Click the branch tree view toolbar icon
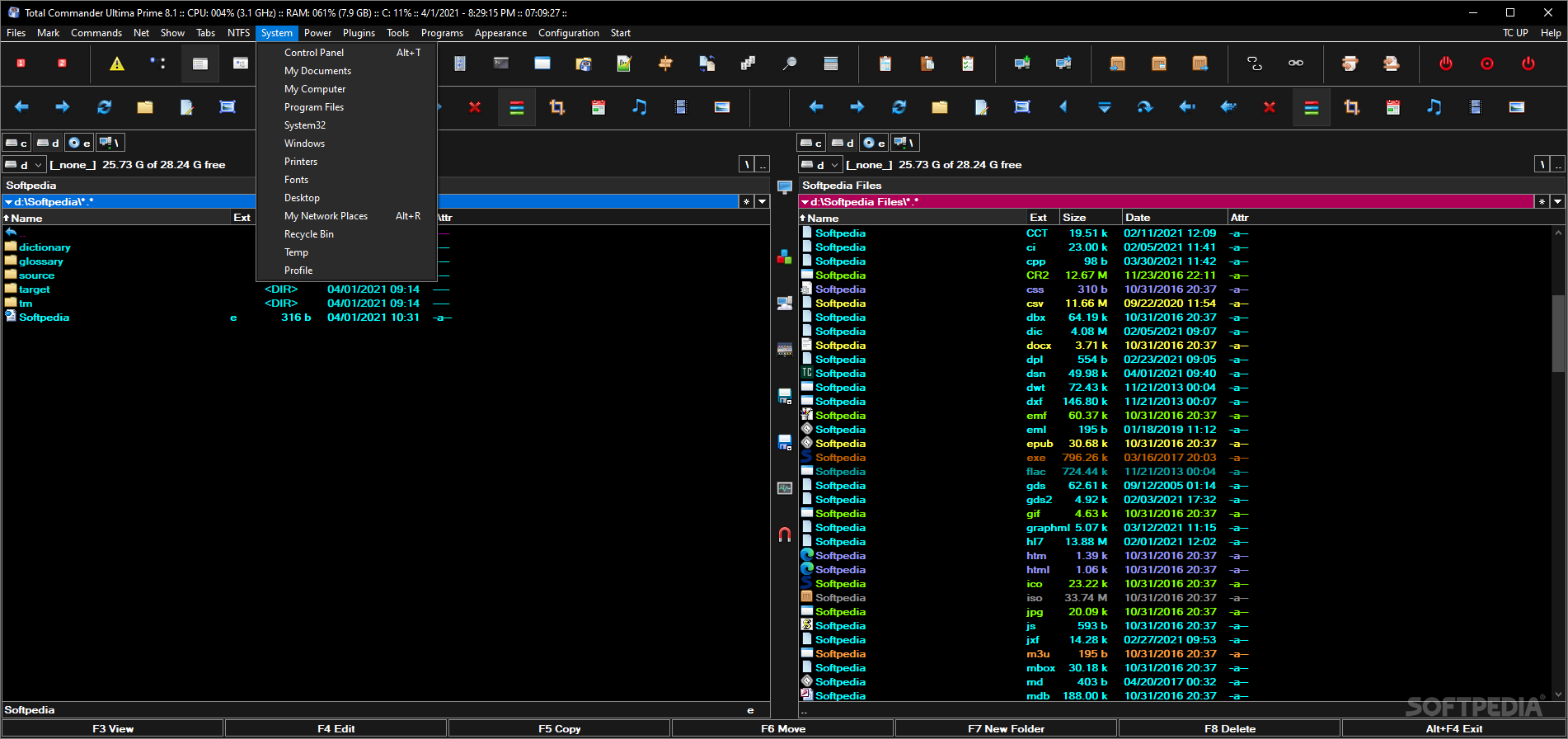This screenshot has width=1568, height=739. click(158, 64)
